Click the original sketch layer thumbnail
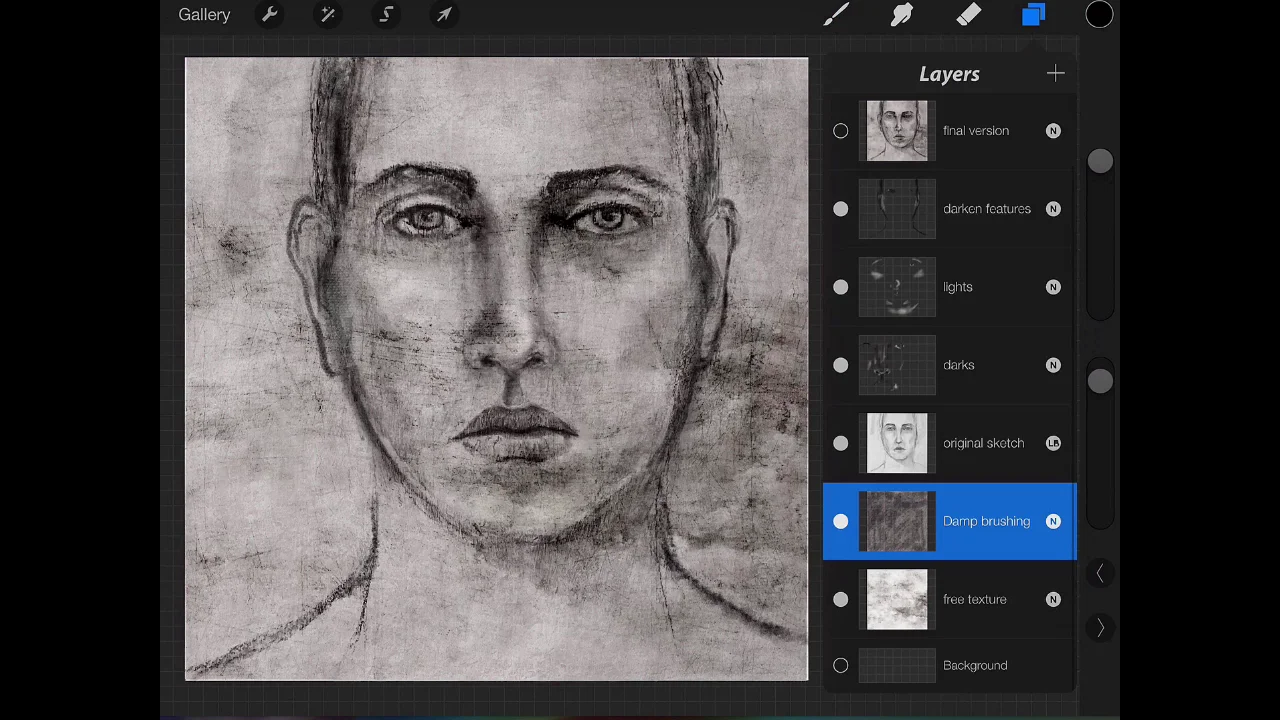 (897, 443)
